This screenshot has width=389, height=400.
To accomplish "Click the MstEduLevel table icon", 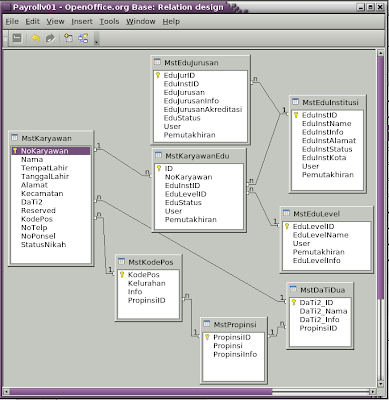I will pyautogui.click(x=286, y=213).
